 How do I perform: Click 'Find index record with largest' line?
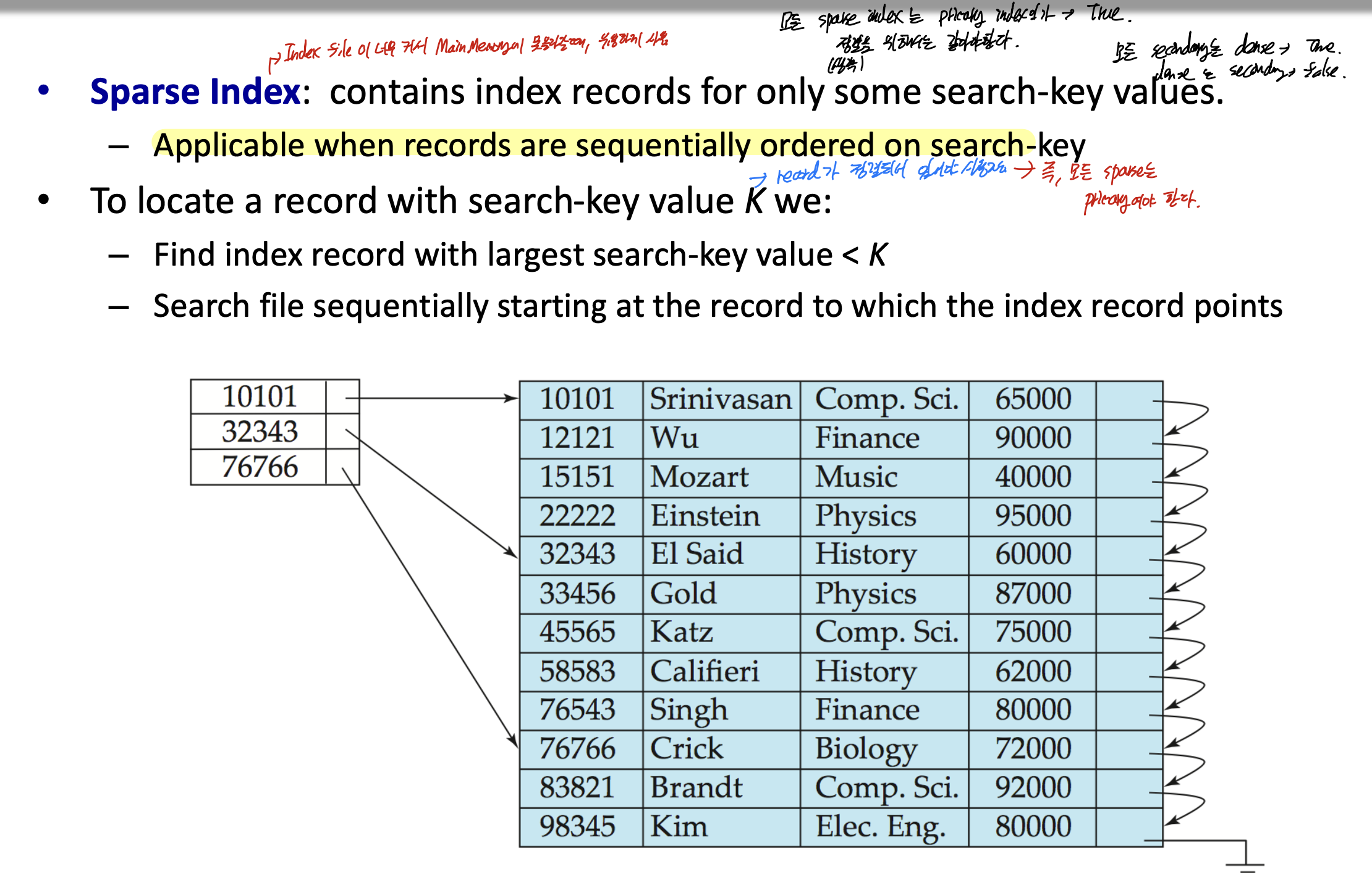[519, 255]
